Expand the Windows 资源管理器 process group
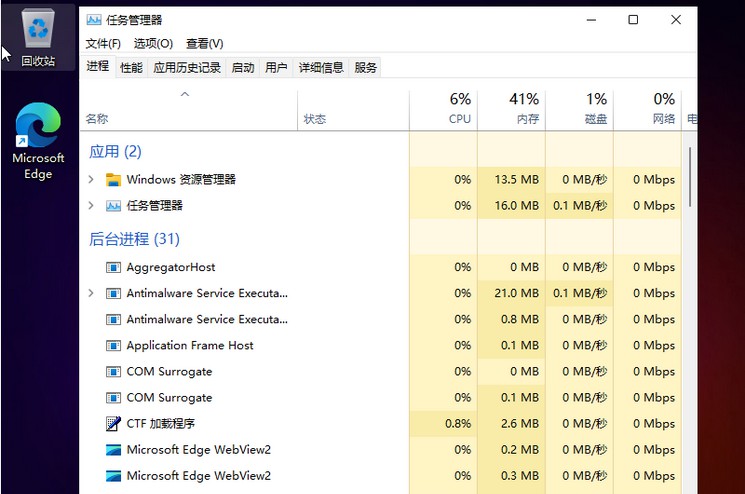Image resolution: width=745 pixels, height=494 pixels. click(x=91, y=180)
